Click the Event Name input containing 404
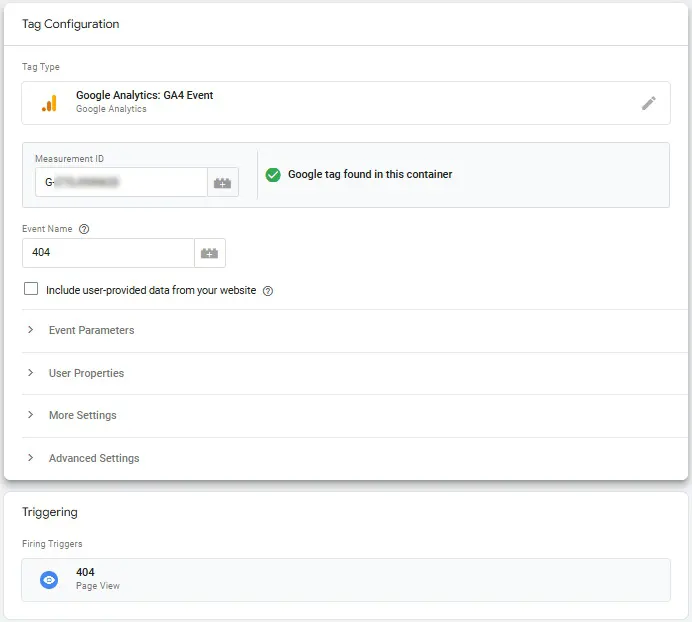The height and width of the screenshot is (622, 692). (108, 253)
